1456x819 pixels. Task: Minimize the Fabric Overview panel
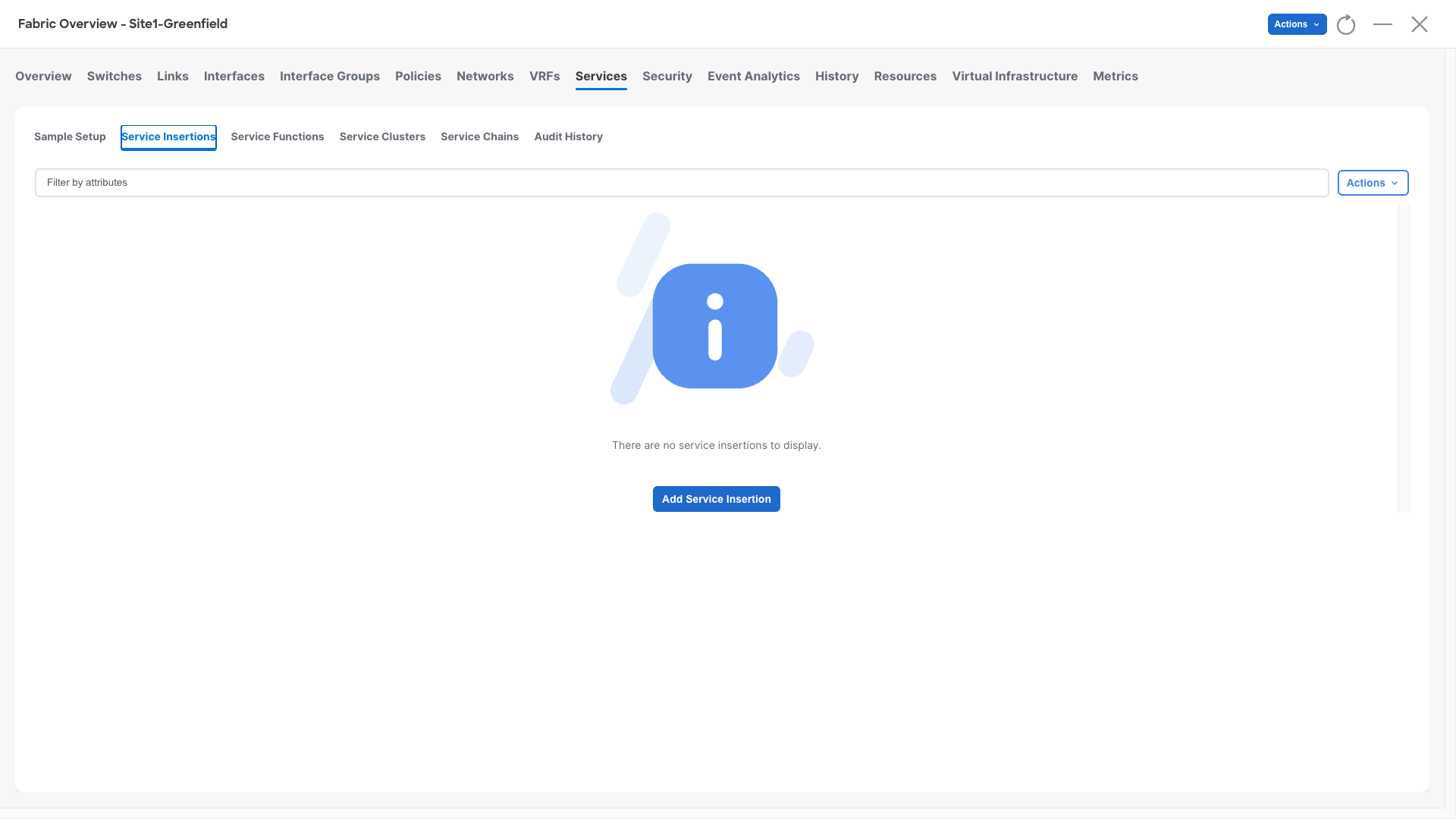pos(1382,24)
